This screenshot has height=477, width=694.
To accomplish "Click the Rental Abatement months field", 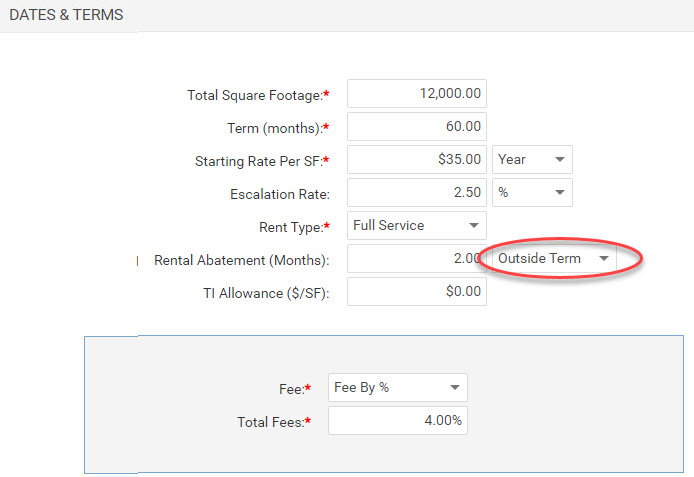I will click(x=416, y=258).
